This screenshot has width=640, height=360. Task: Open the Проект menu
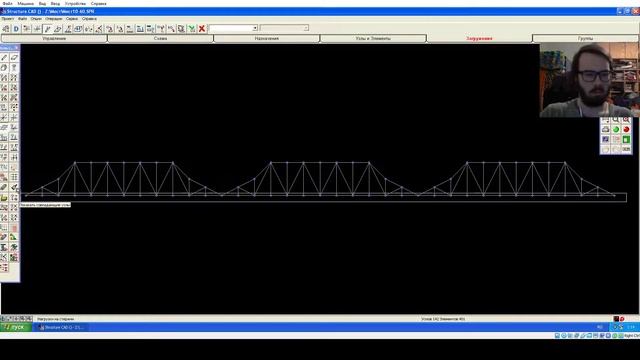[x=7, y=19]
